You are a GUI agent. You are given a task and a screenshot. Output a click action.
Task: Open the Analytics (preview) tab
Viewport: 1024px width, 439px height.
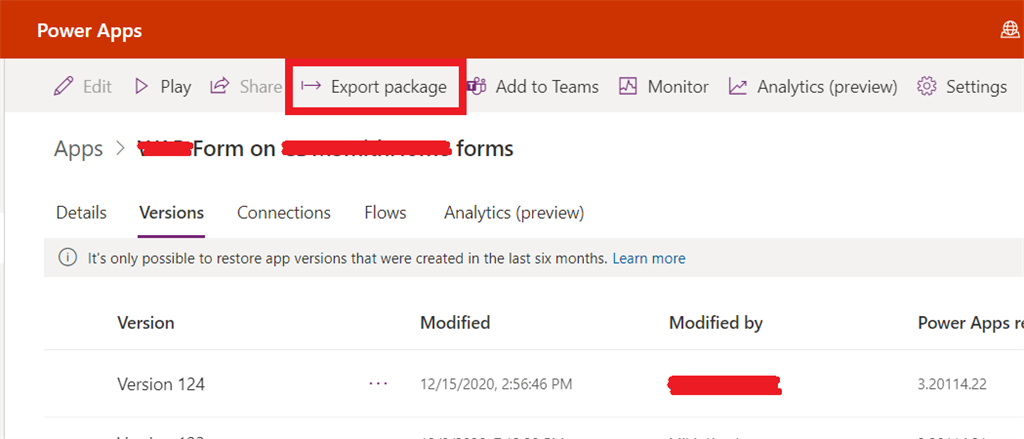pyautogui.click(x=514, y=213)
